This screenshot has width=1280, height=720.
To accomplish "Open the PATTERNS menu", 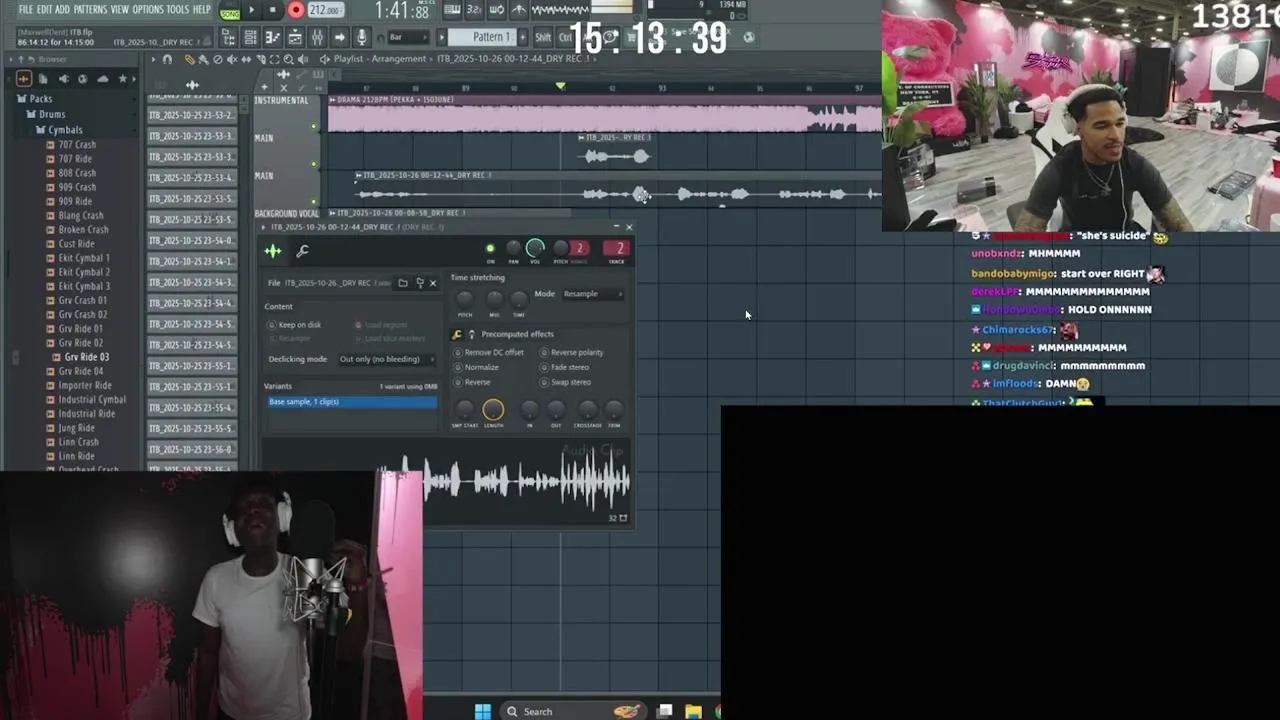I will [90, 9].
